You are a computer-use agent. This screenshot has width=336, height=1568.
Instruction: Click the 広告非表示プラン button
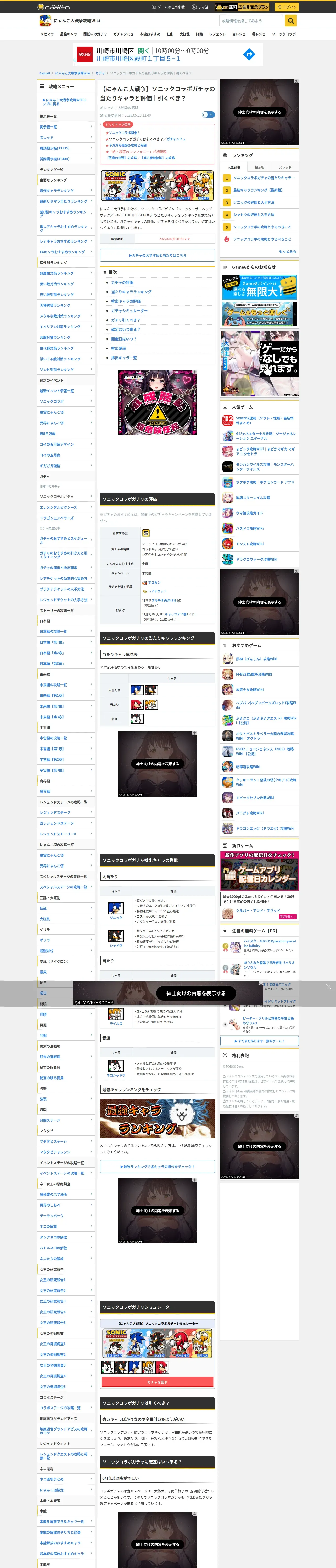click(x=242, y=7)
